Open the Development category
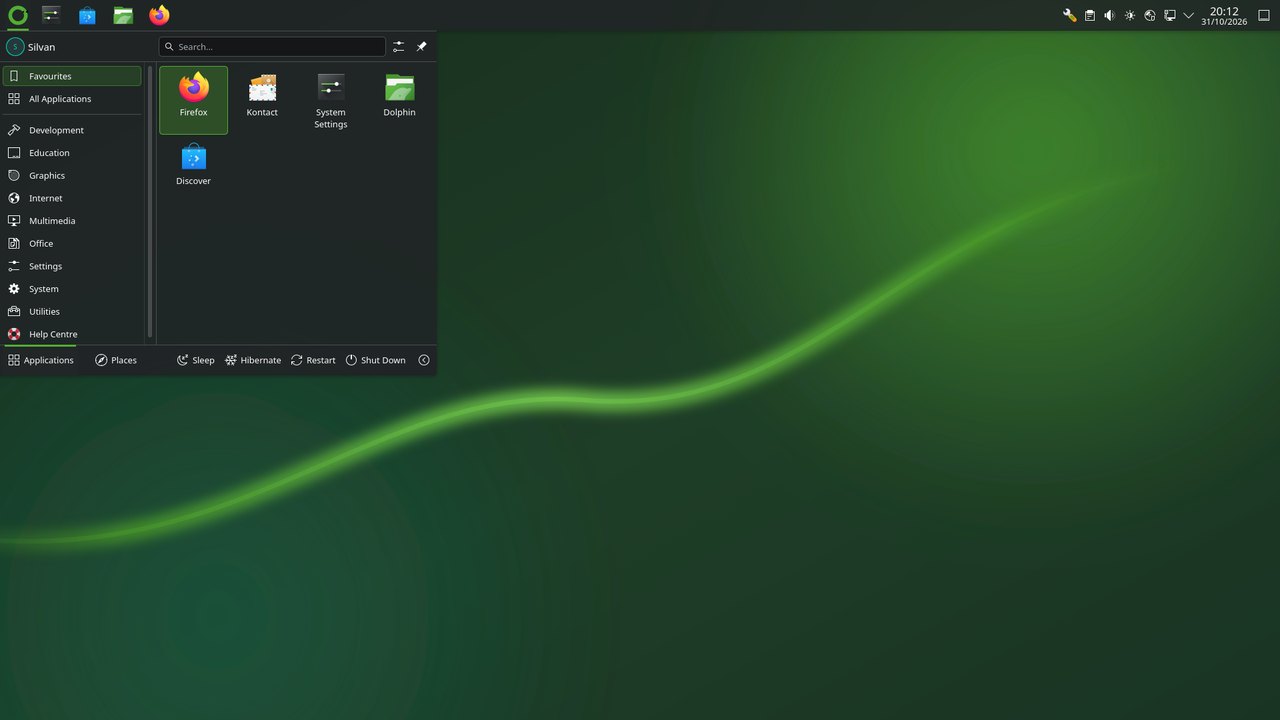Image resolution: width=1280 pixels, height=720 pixels. pos(72,130)
